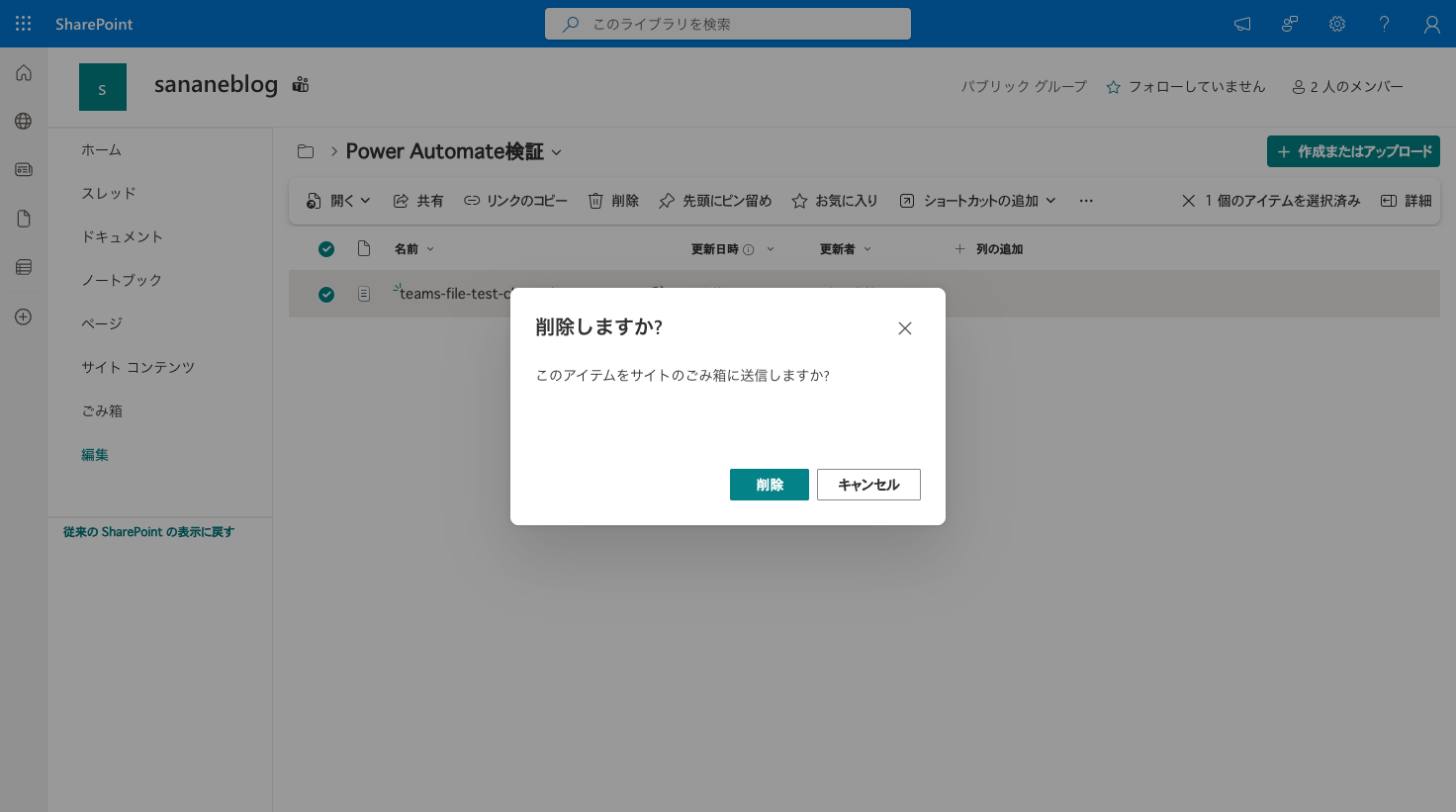Click the sananeblog site title
The width and height of the screenshot is (1456, 812).
(216, 85)
